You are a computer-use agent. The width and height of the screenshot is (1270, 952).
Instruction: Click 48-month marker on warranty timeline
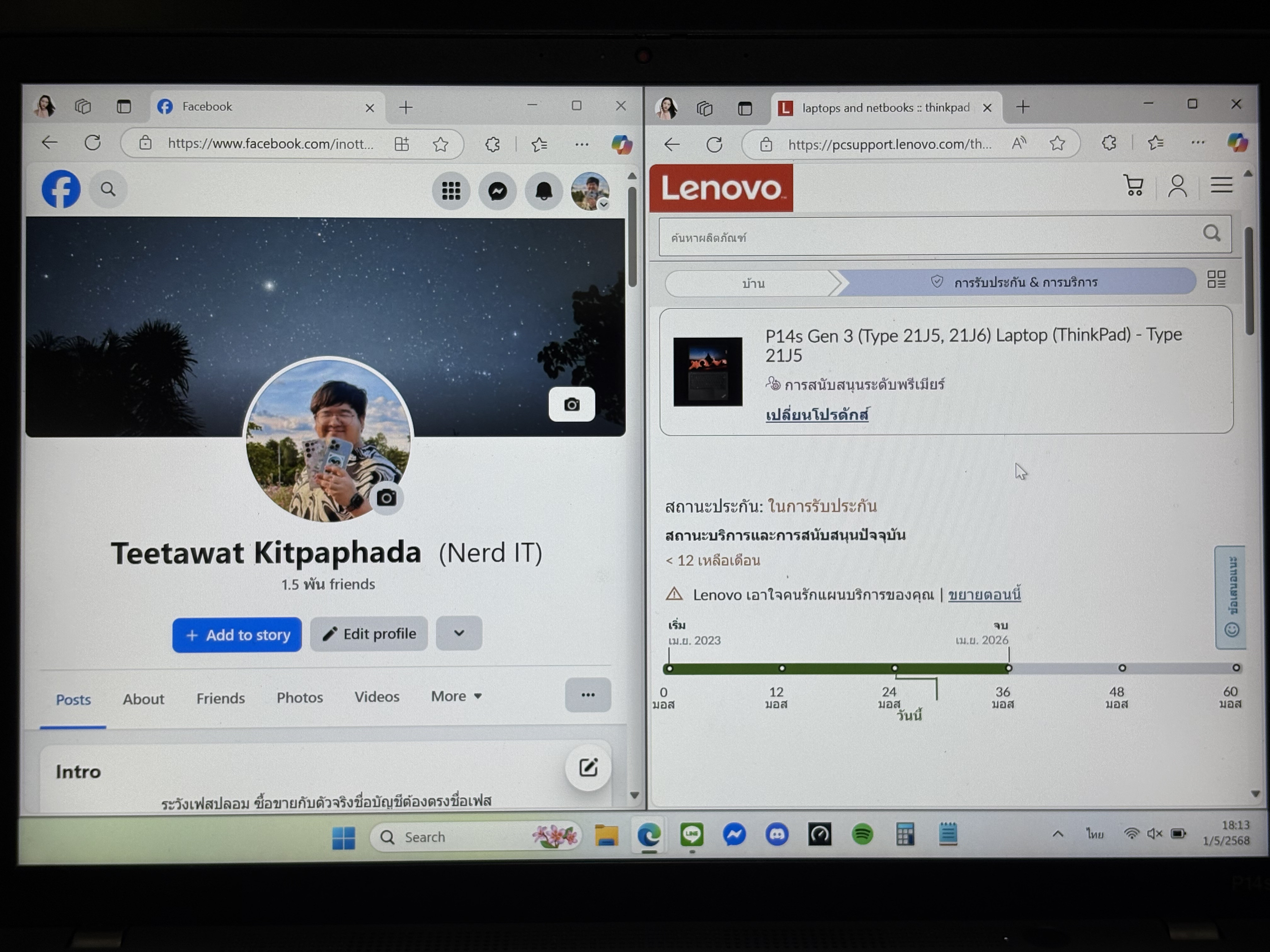1122,668
